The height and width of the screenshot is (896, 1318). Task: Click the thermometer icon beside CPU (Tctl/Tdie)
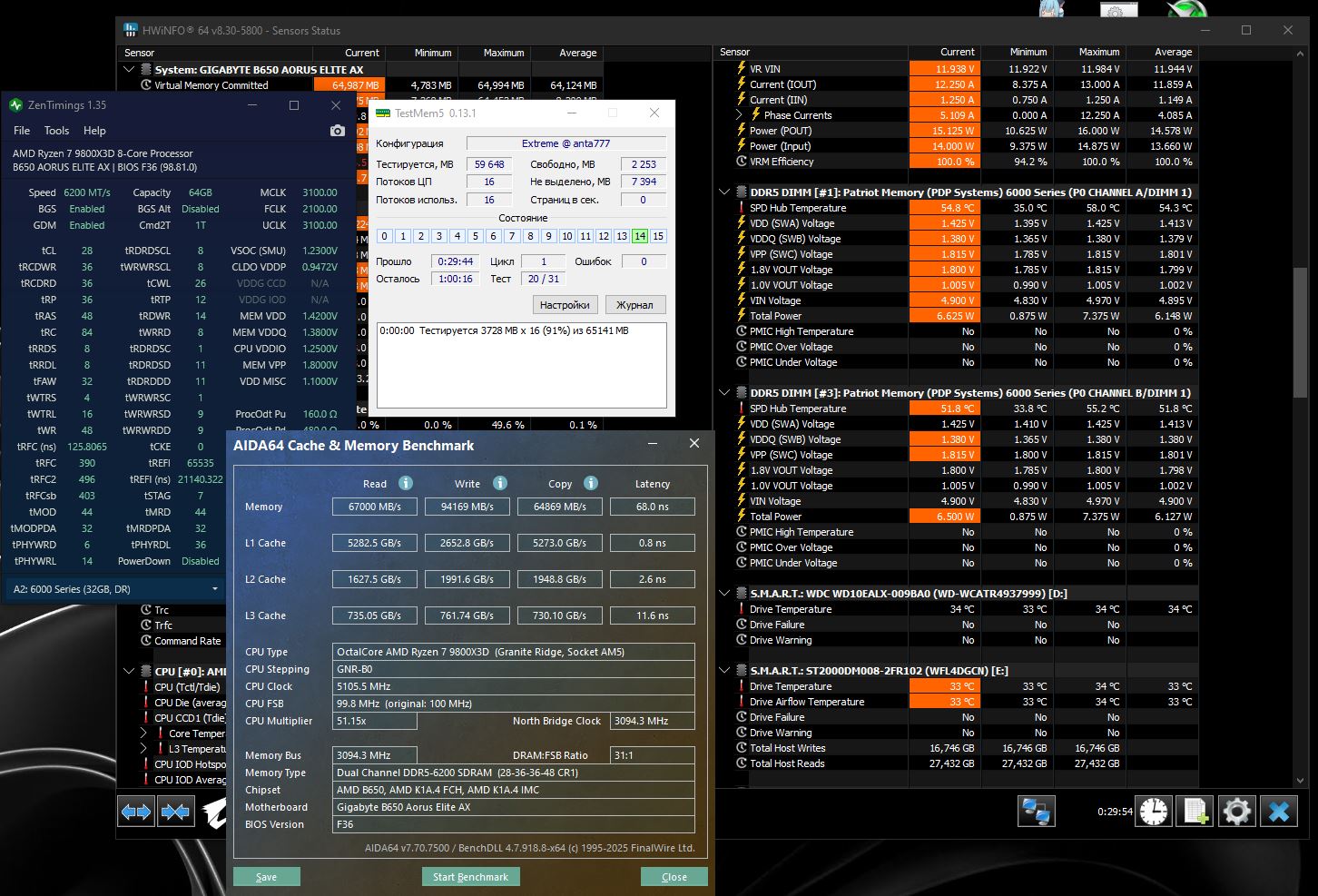tap(146, 687)
